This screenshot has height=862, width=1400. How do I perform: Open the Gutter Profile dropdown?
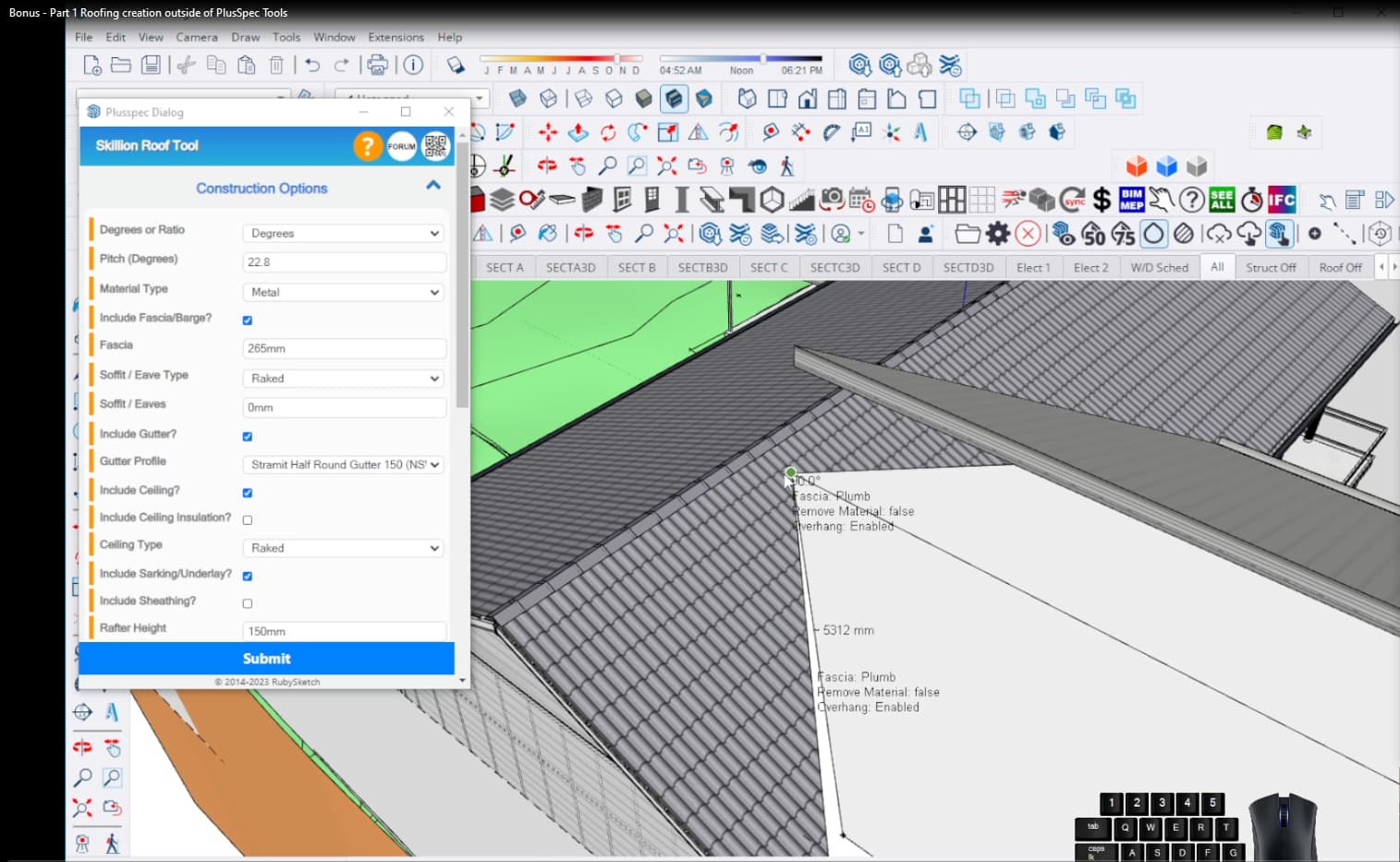344,465
